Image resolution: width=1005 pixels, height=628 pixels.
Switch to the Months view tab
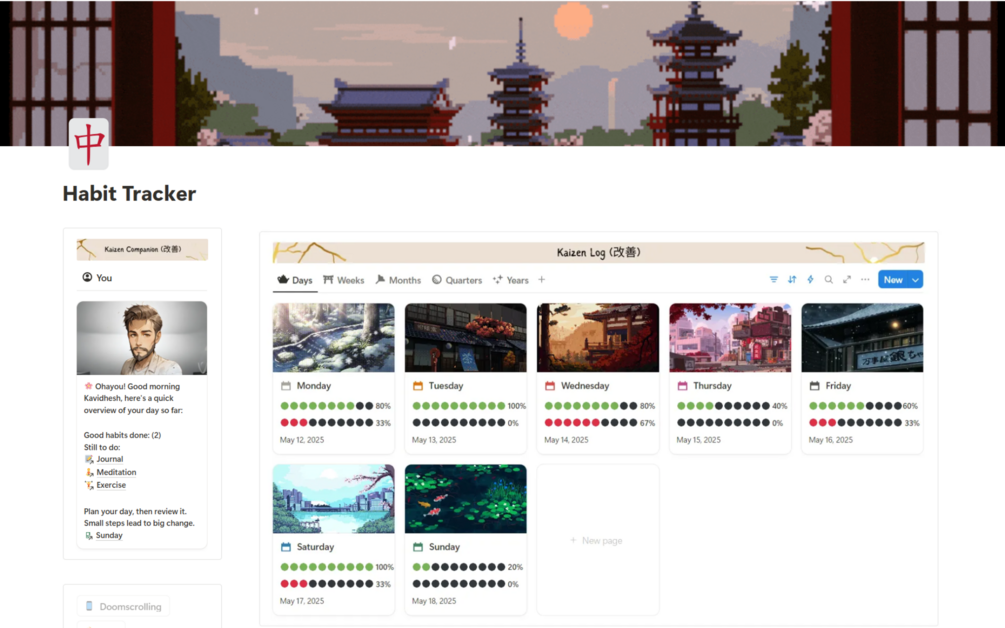tap(398, 280)
